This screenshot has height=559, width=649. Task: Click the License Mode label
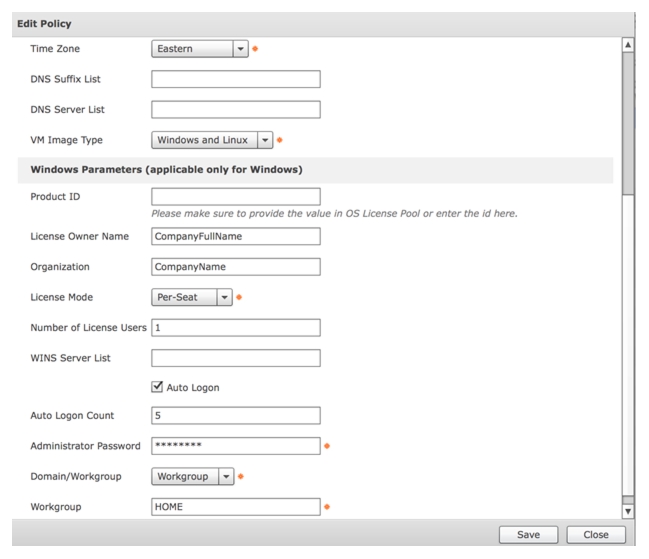[62, 297]
